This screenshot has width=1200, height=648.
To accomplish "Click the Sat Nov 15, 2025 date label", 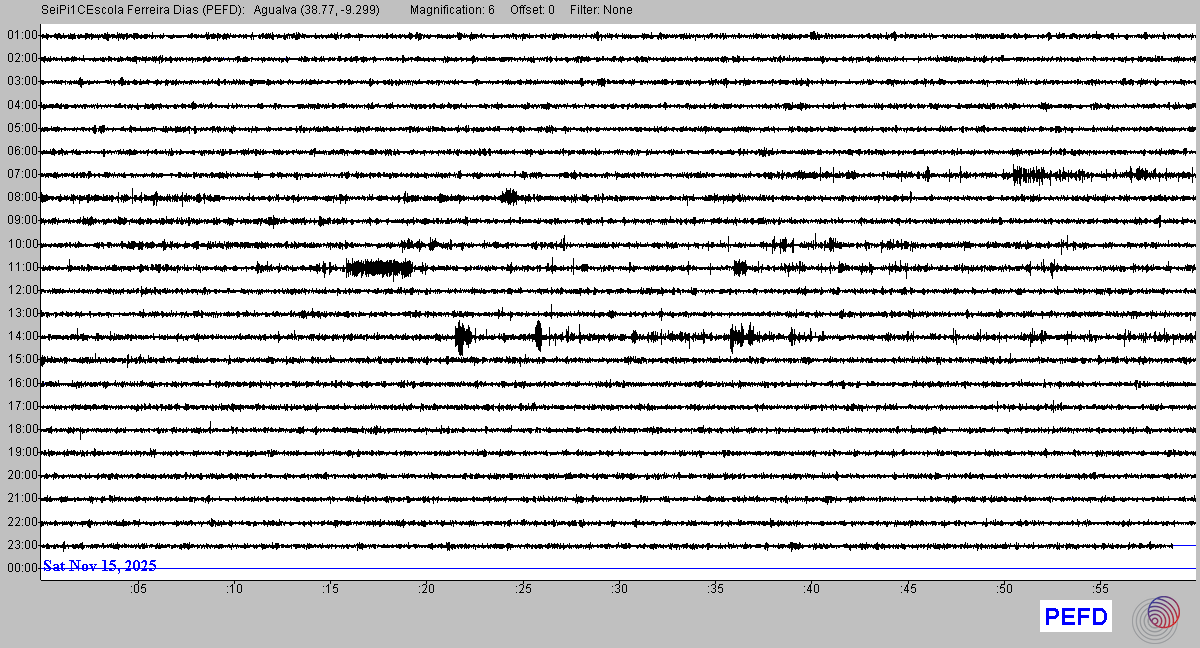I will click(99, 566).
